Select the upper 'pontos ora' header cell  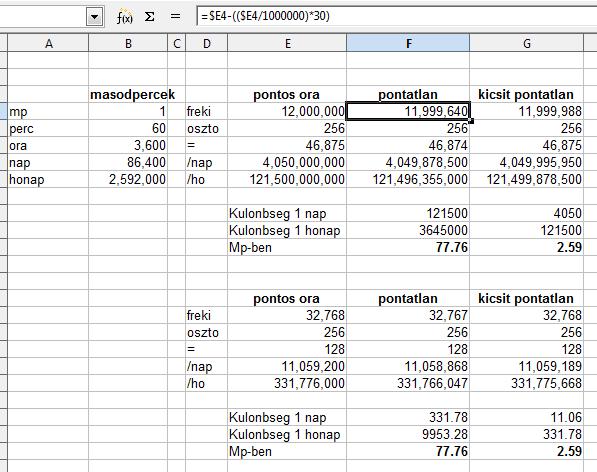point(287,94)
